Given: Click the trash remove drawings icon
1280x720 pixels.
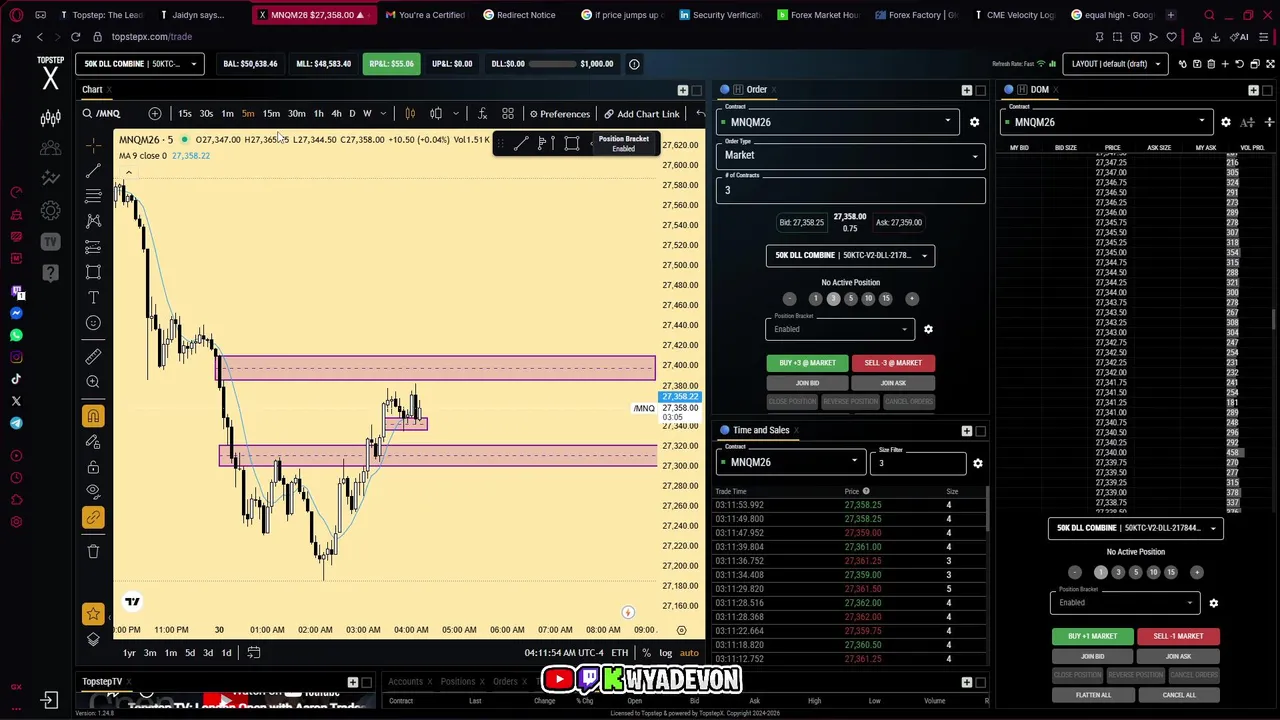Looking at the screenshot, I should click(x=93, y=551).
